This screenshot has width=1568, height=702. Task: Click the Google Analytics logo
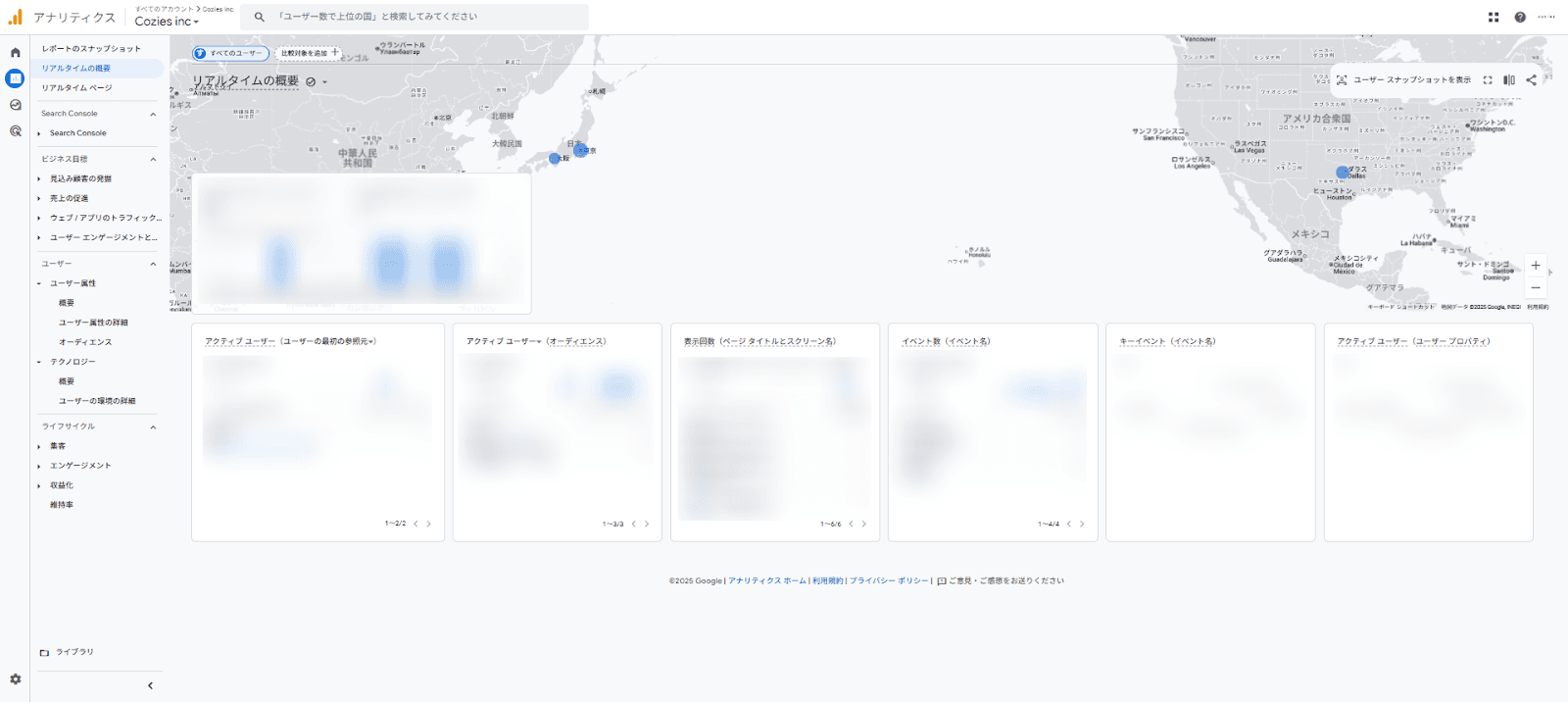coord(15,17)
